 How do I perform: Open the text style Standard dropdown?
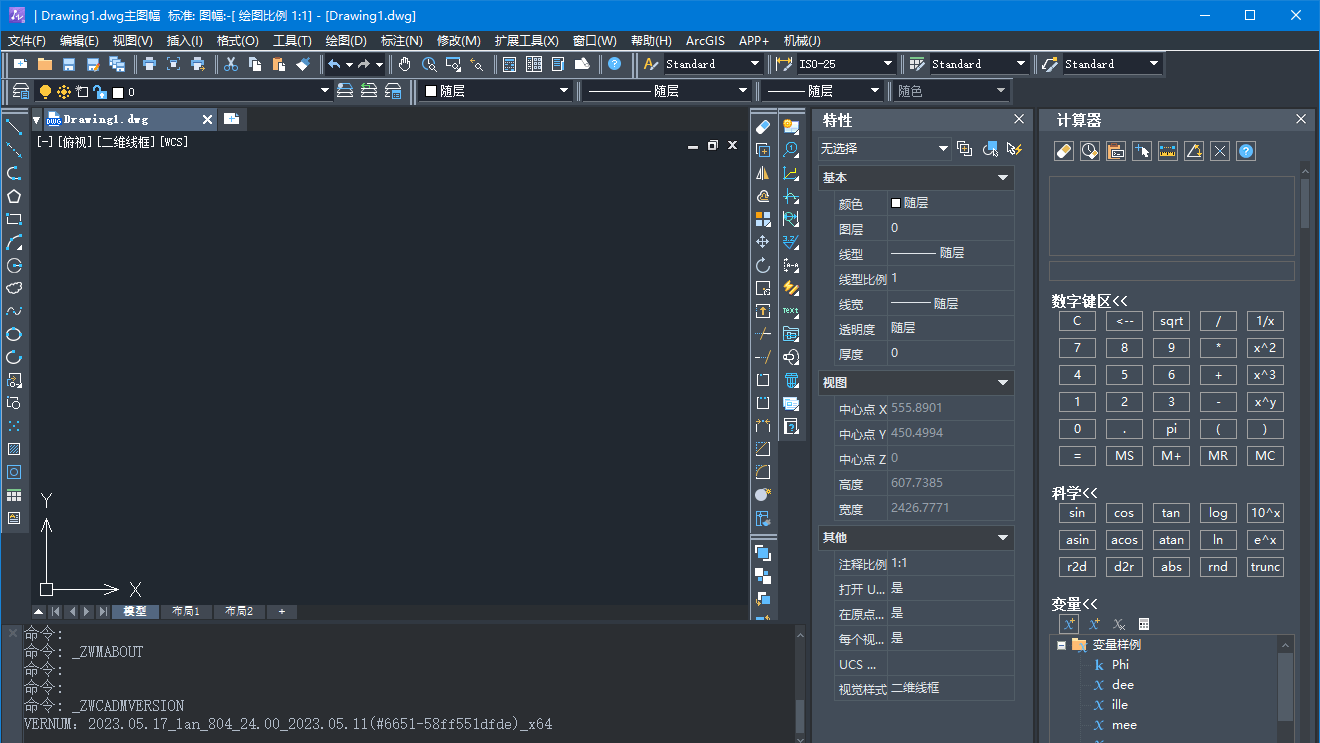pyautogui.click(x=755, y=64)
